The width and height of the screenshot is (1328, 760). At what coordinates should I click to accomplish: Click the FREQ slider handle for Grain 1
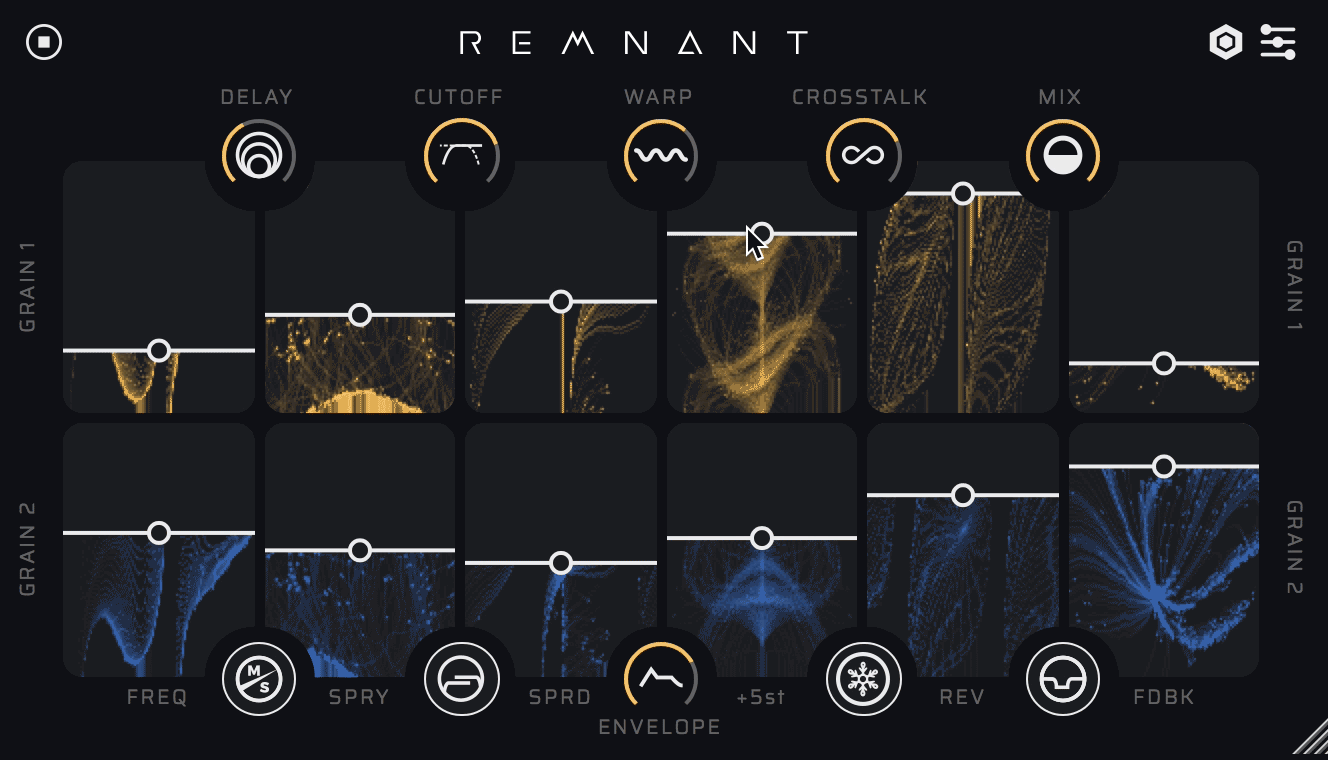click(159, 350)
